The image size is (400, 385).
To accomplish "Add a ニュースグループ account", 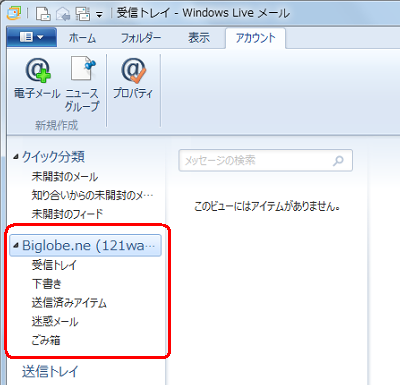I will 82,84.
